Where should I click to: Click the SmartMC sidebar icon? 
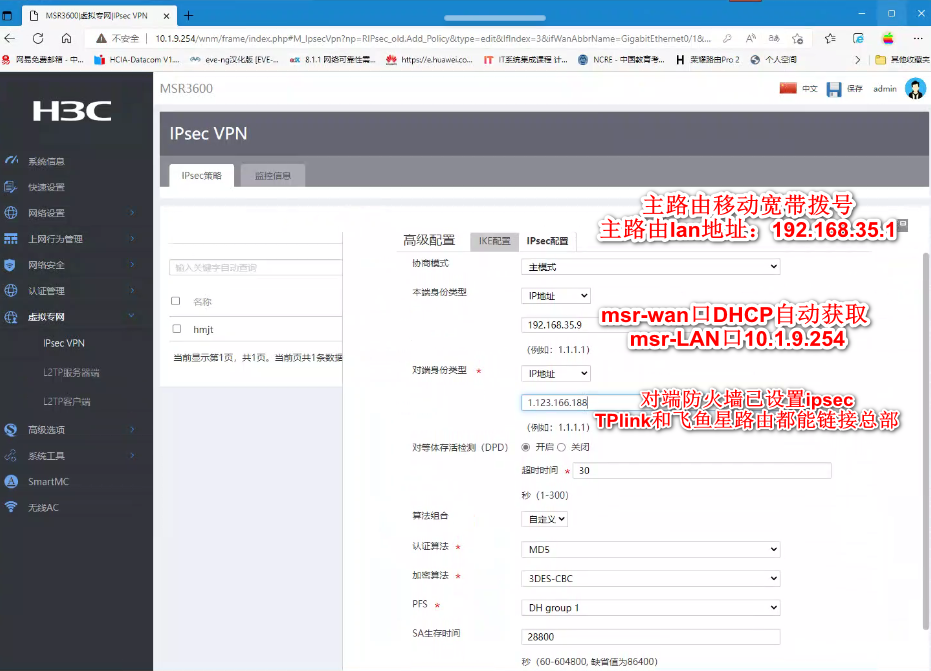[11, 482]
